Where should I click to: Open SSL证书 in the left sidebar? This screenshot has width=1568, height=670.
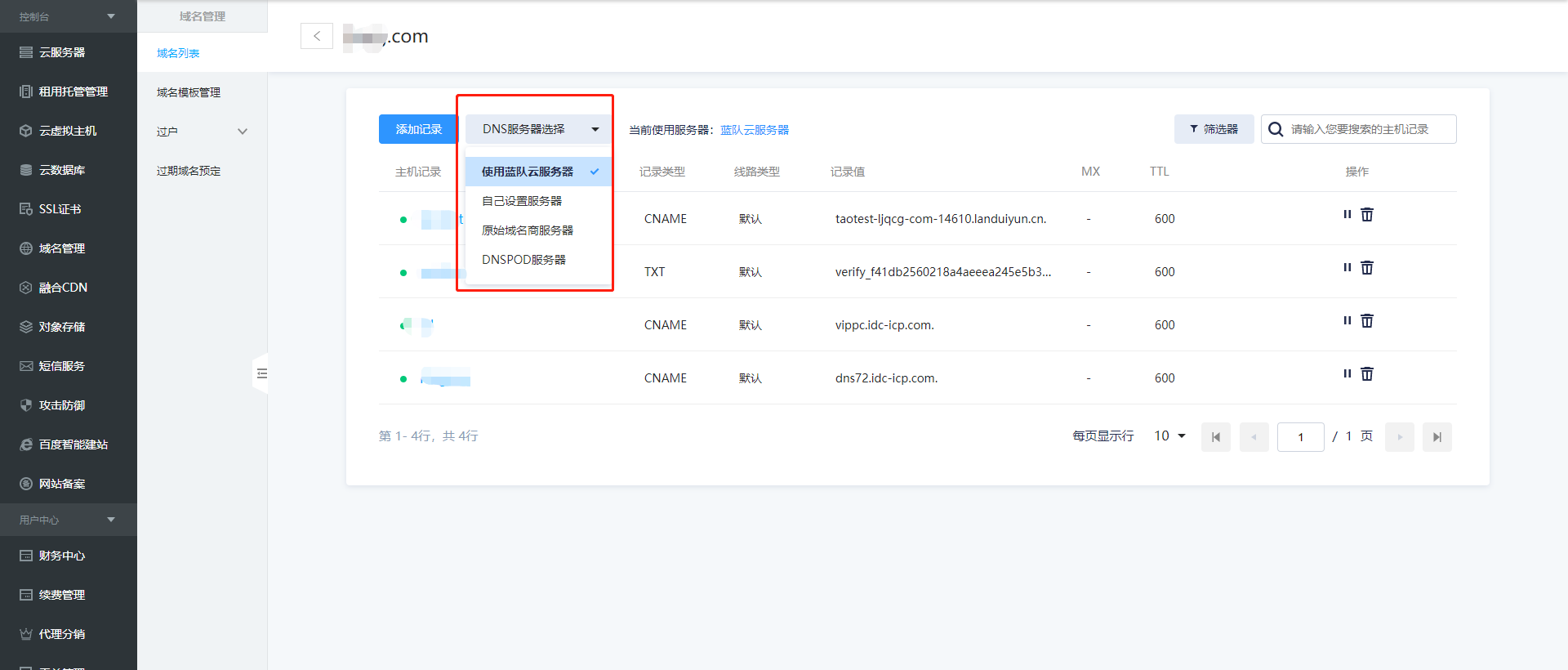point(60,209)
